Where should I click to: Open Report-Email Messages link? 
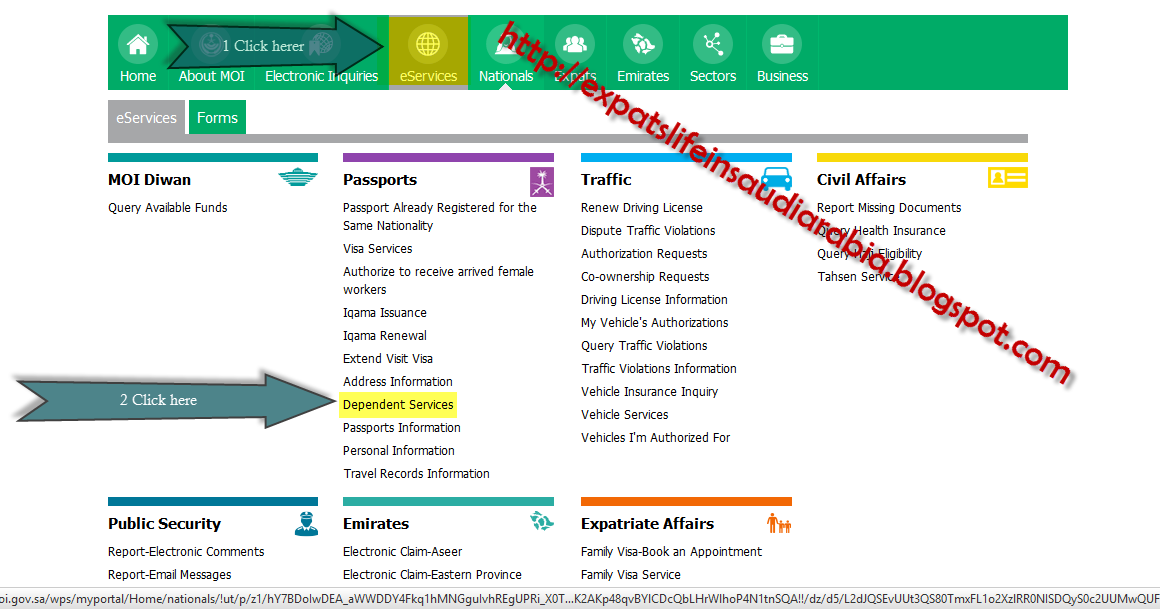point(169,575)
